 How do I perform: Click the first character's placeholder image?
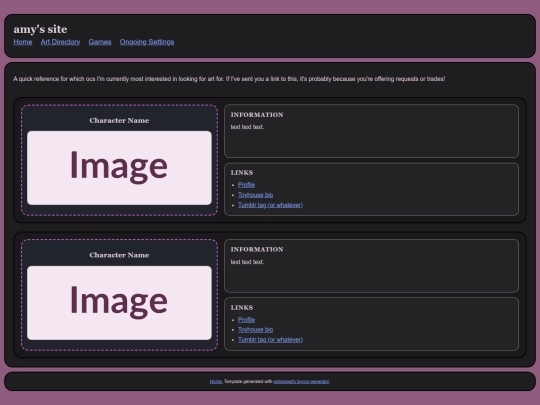[119, 168]
